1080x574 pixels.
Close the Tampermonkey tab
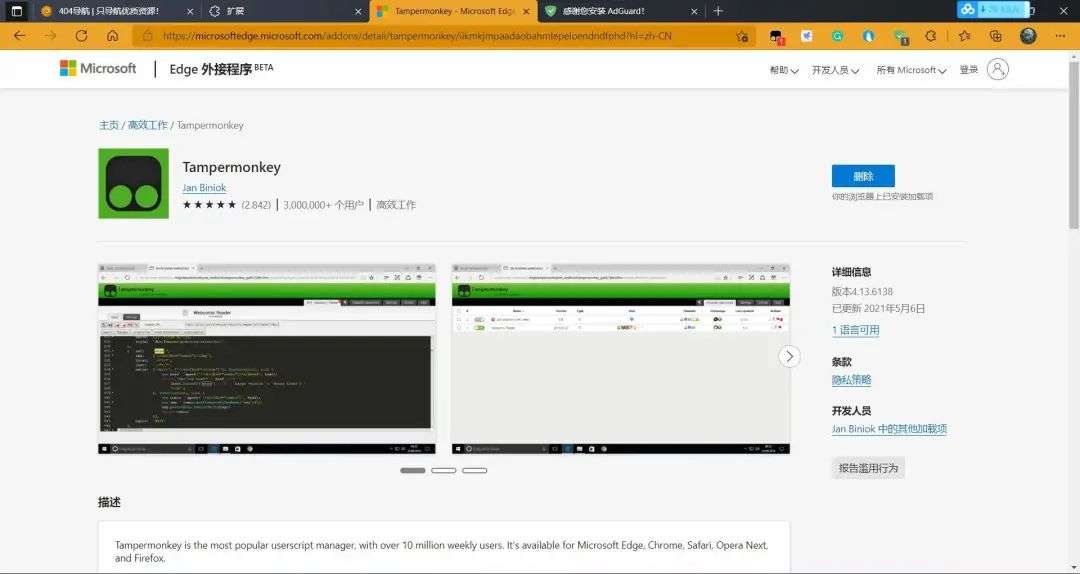click(x=526, y=11)
